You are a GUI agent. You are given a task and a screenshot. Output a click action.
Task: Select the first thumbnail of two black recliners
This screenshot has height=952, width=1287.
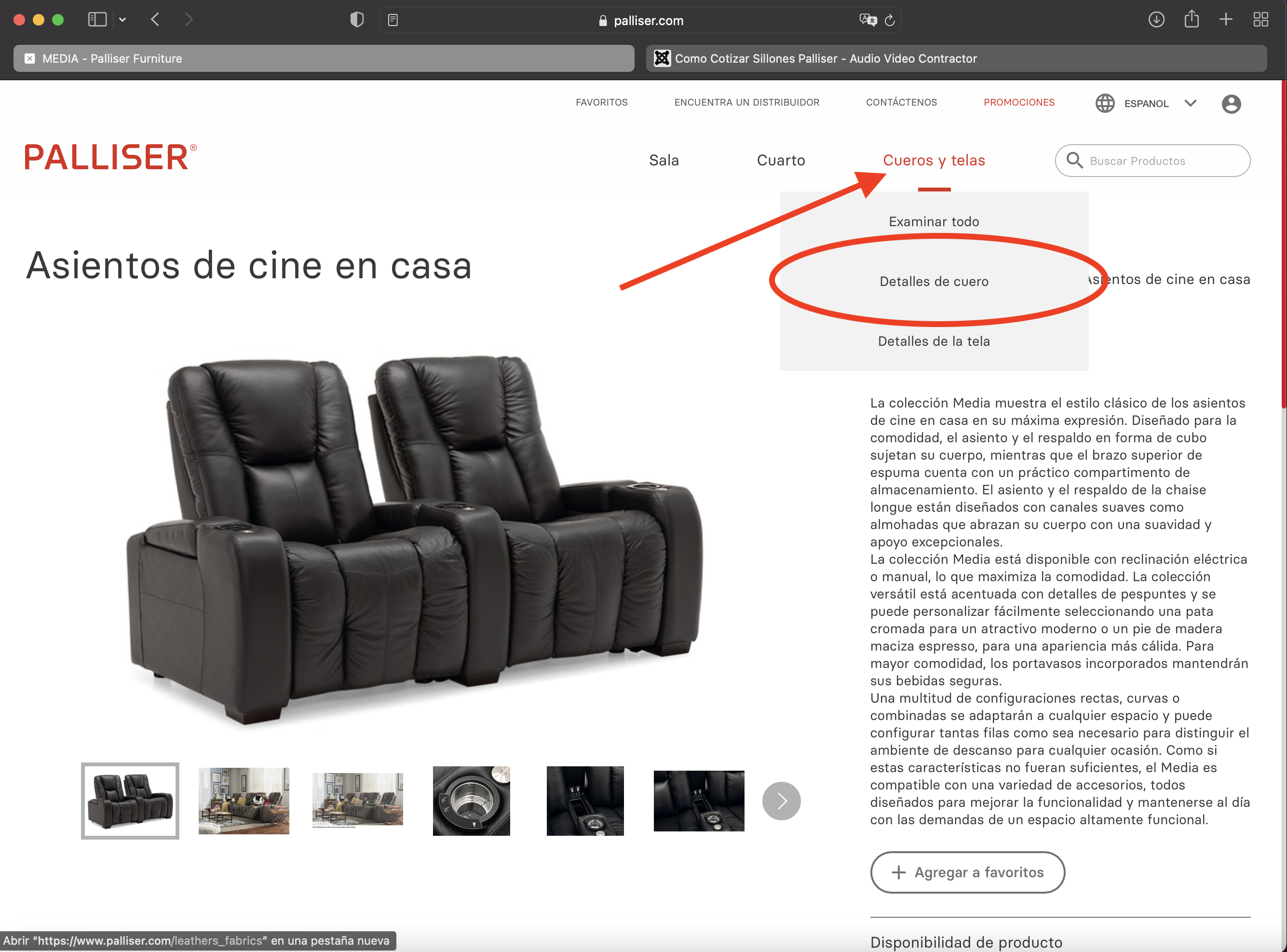click(130, 801)
